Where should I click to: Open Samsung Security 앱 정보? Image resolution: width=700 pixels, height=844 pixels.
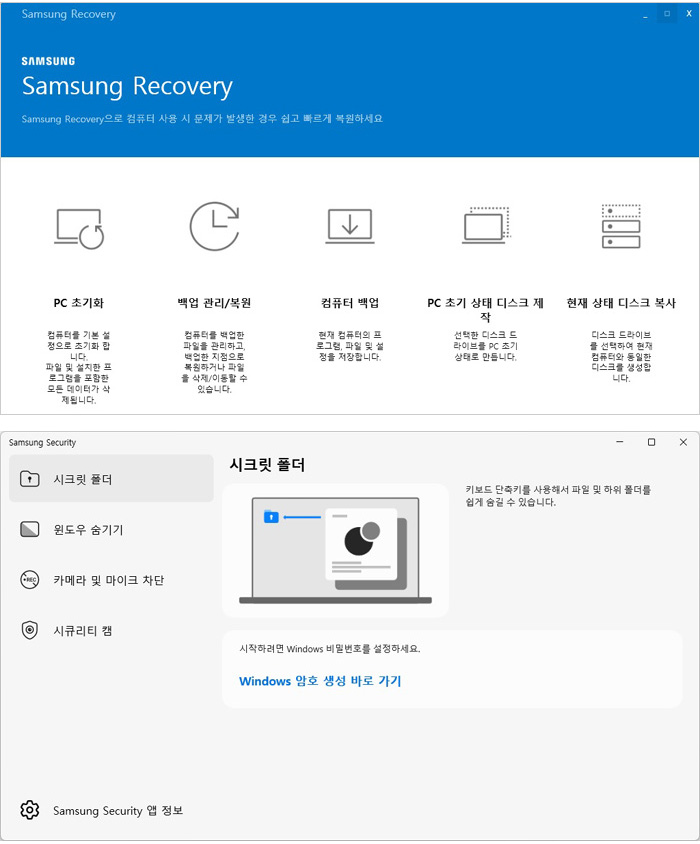111,810
